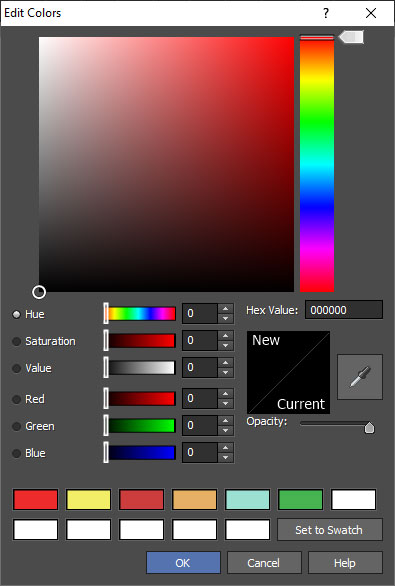Open the help question mark in title bar
Screen dimensions: 395x586
[x=326, y=13]
